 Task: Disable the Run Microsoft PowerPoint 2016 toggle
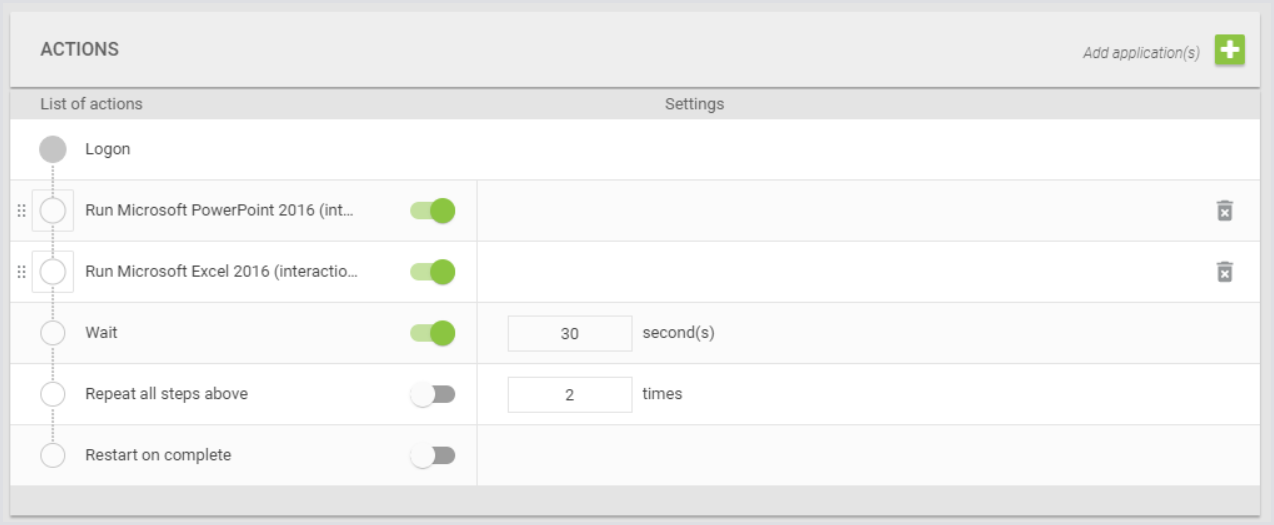(433, 211)
